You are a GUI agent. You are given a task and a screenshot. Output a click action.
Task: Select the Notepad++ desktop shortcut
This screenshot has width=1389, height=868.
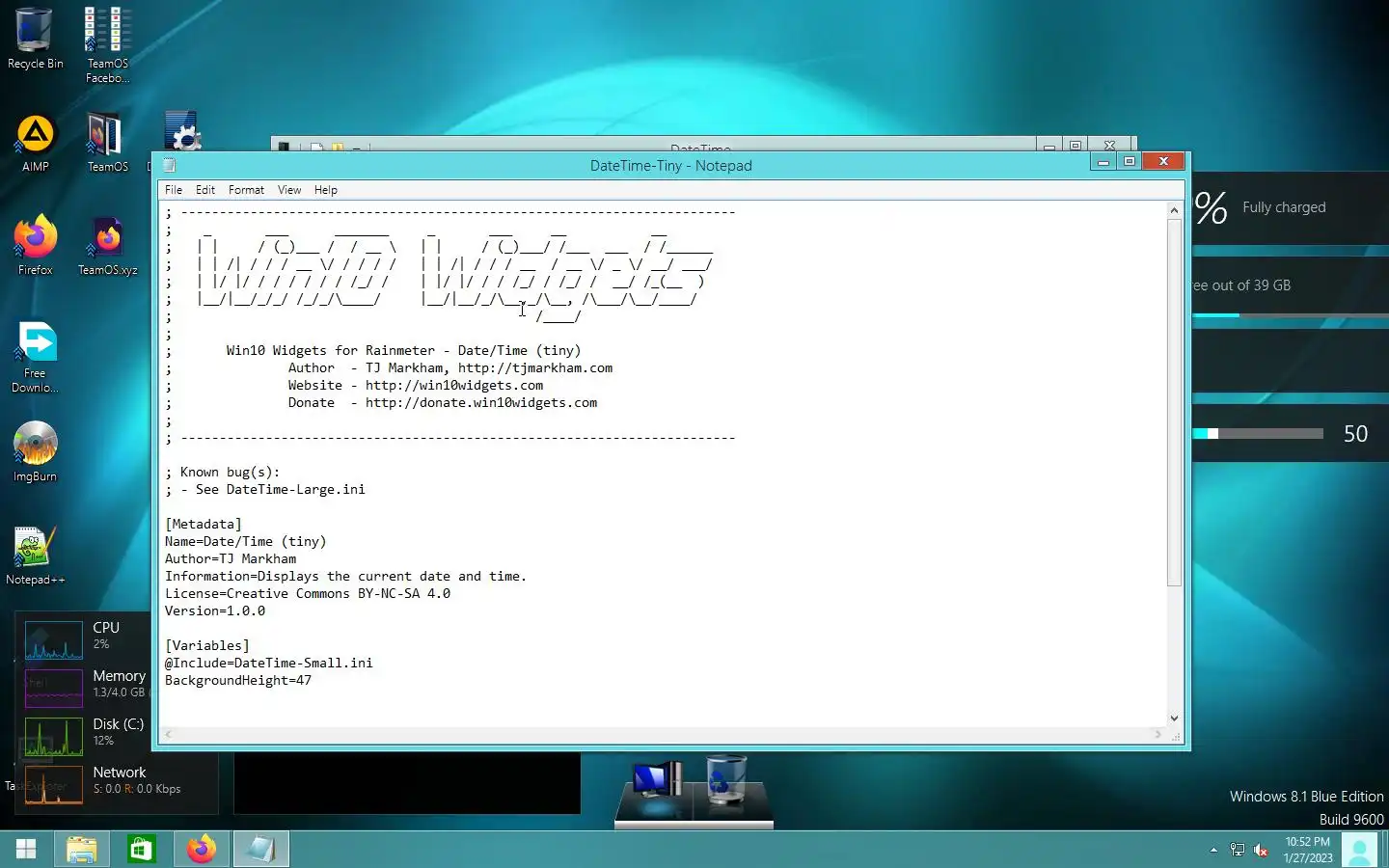tap(36, 556)
